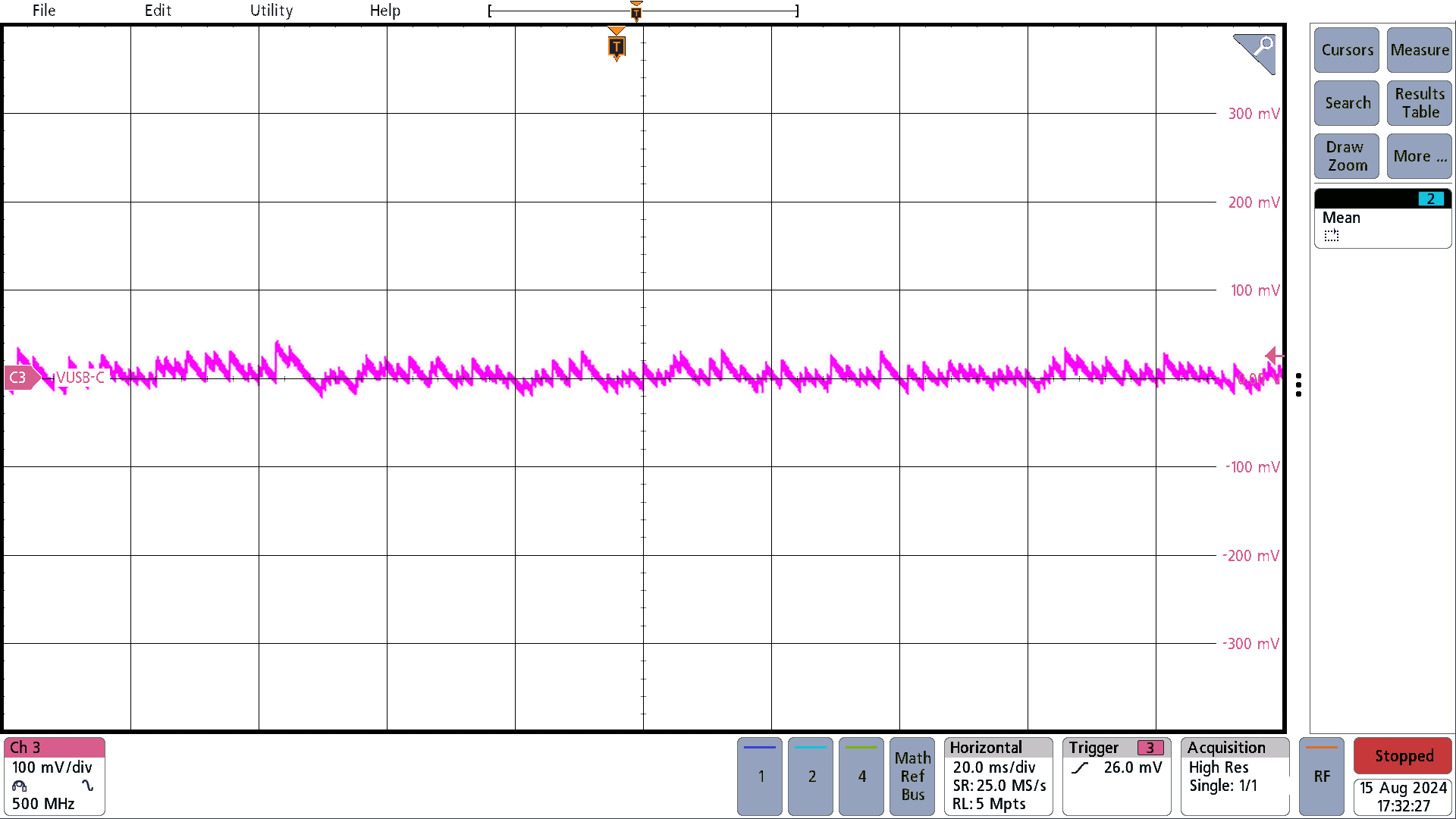1456x819 pixels.
Task: Click the RL: 5 Mpts record length text
Action: coord(989,804)
